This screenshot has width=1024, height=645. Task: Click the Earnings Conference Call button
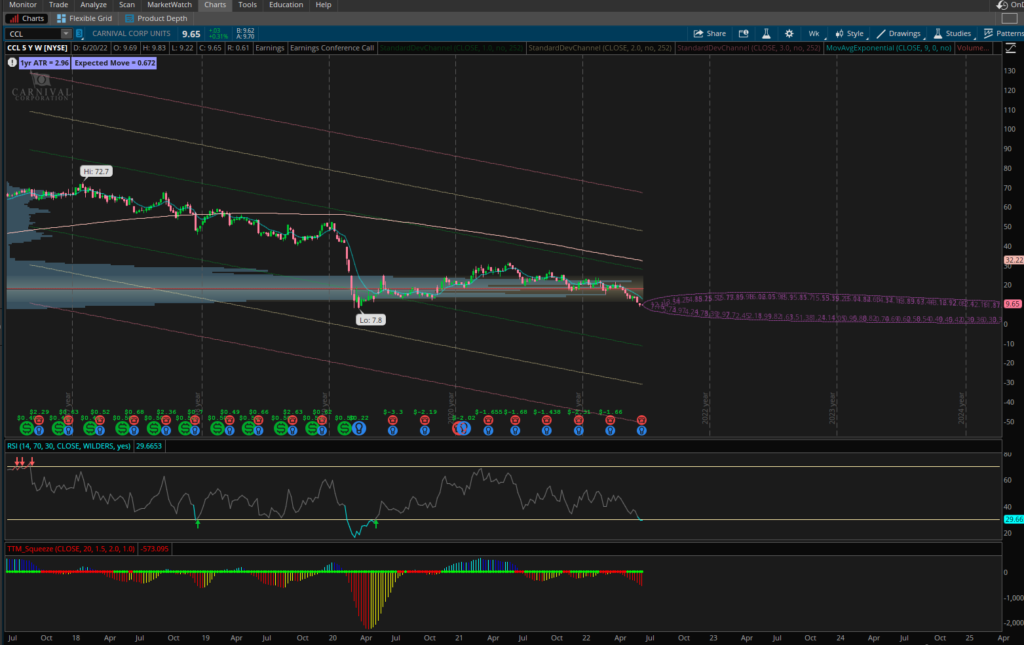pos(332,47)
